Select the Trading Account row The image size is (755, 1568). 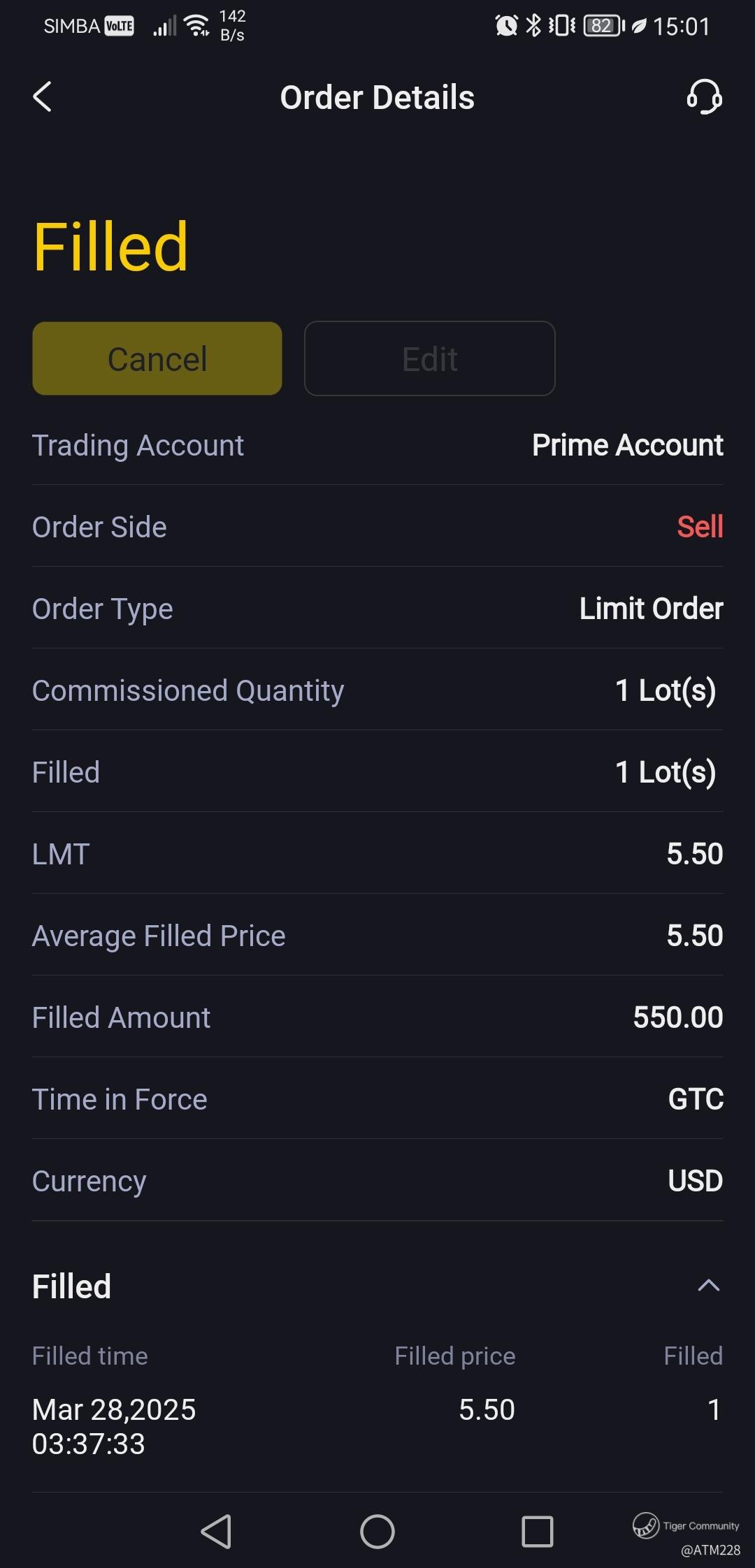(377, 445)
